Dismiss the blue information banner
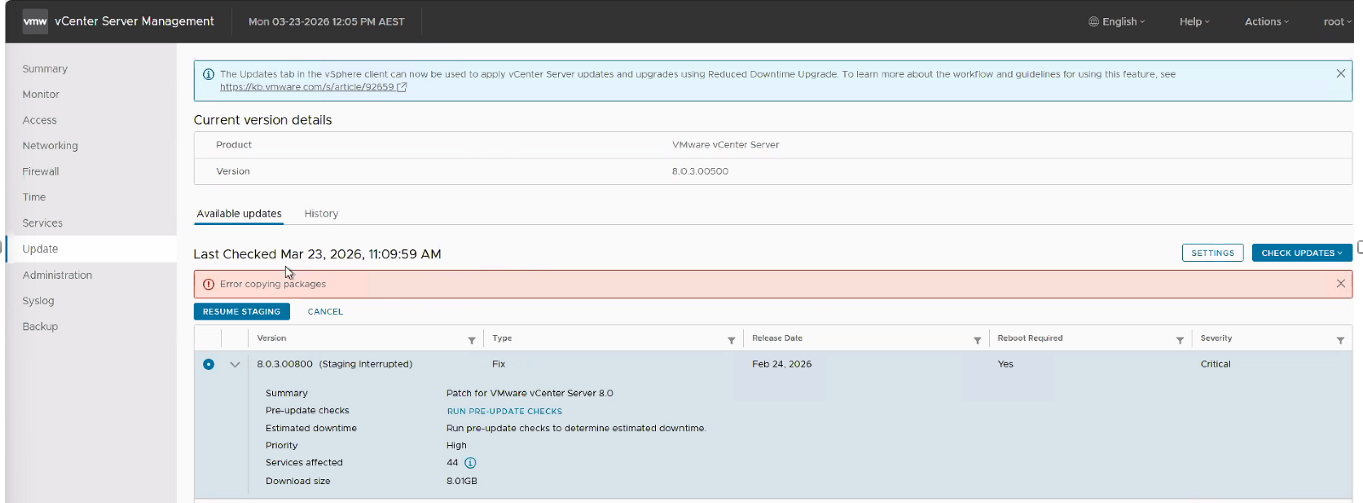The height and width of the screenshot is (503, 1363). tap(1341, 73)
